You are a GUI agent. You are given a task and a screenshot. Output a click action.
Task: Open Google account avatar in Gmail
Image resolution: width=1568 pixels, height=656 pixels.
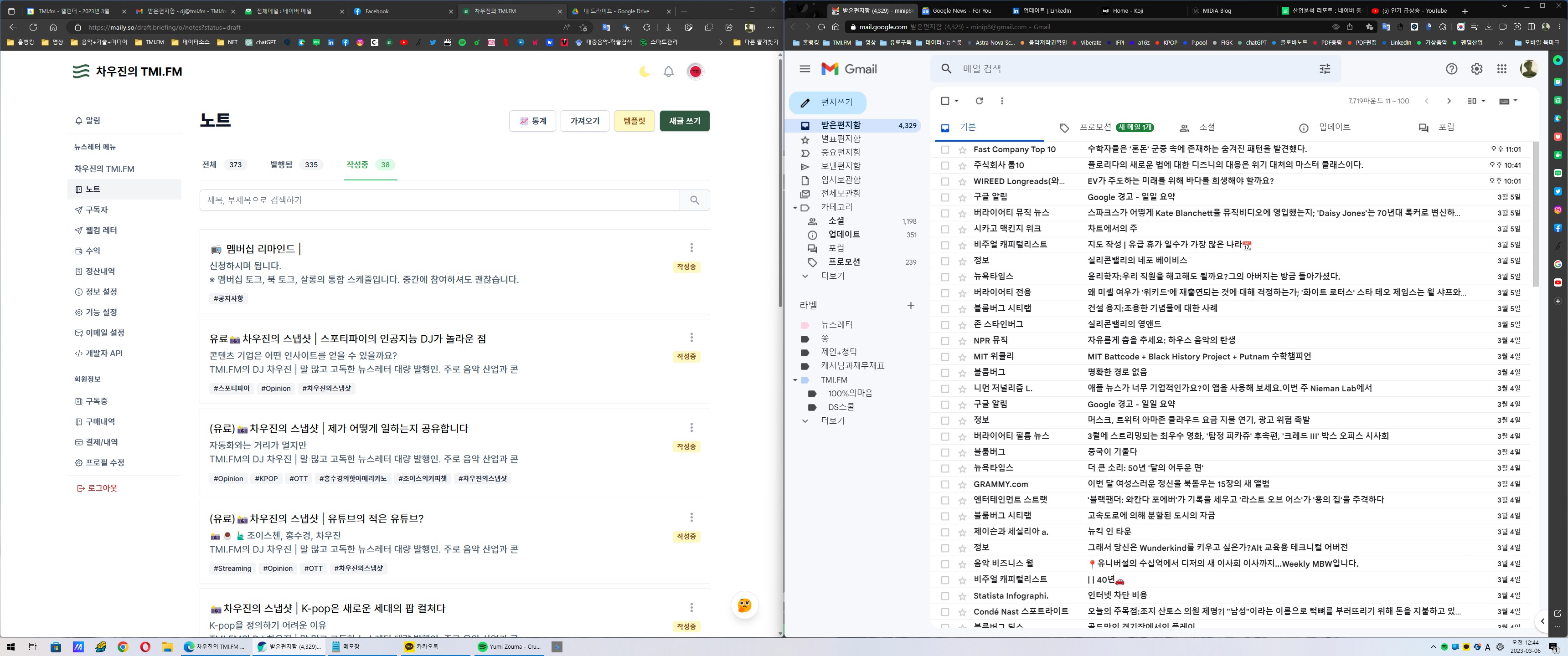[1529, 69]
